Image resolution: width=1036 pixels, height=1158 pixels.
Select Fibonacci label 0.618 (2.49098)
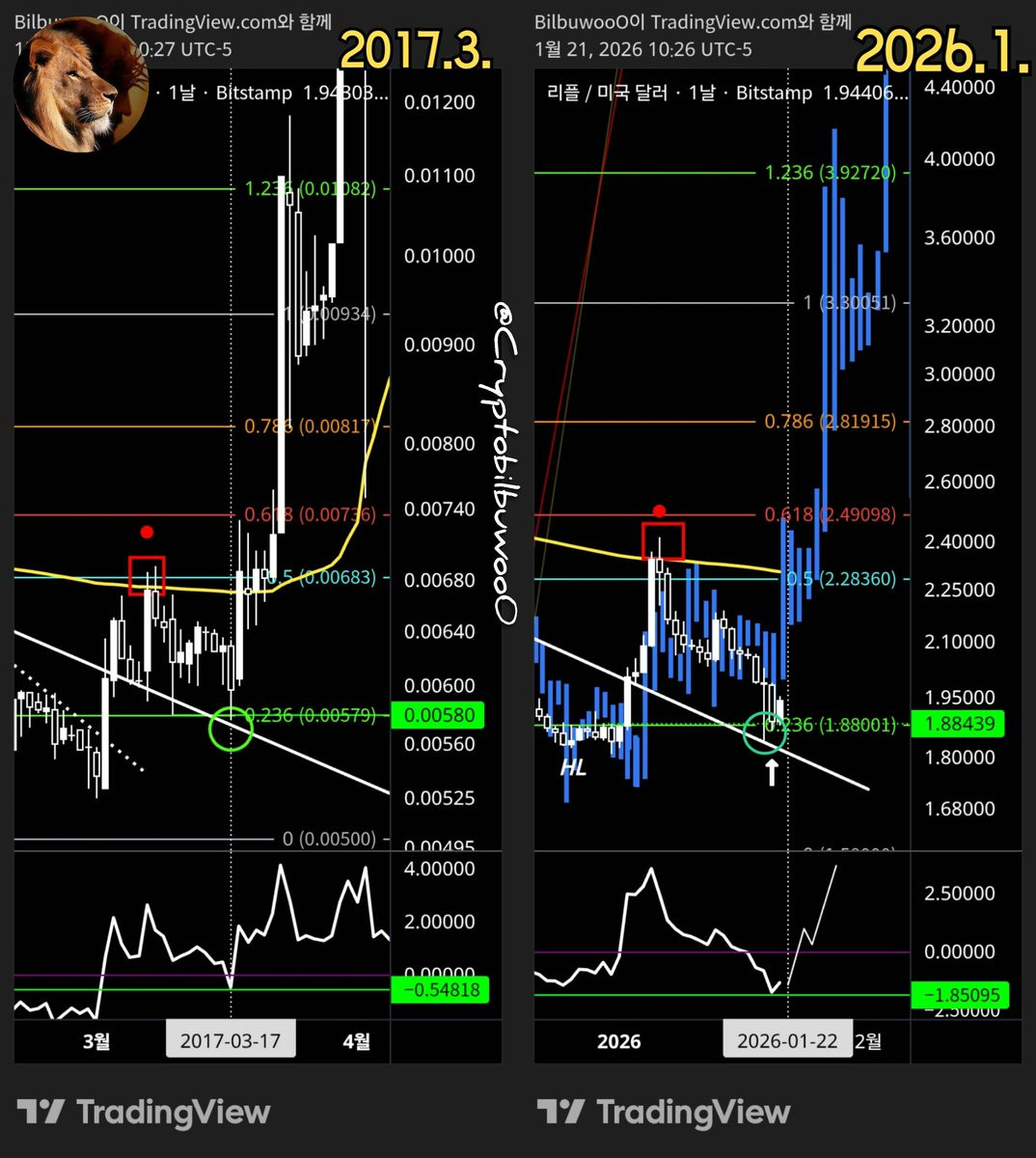[831, 515]
